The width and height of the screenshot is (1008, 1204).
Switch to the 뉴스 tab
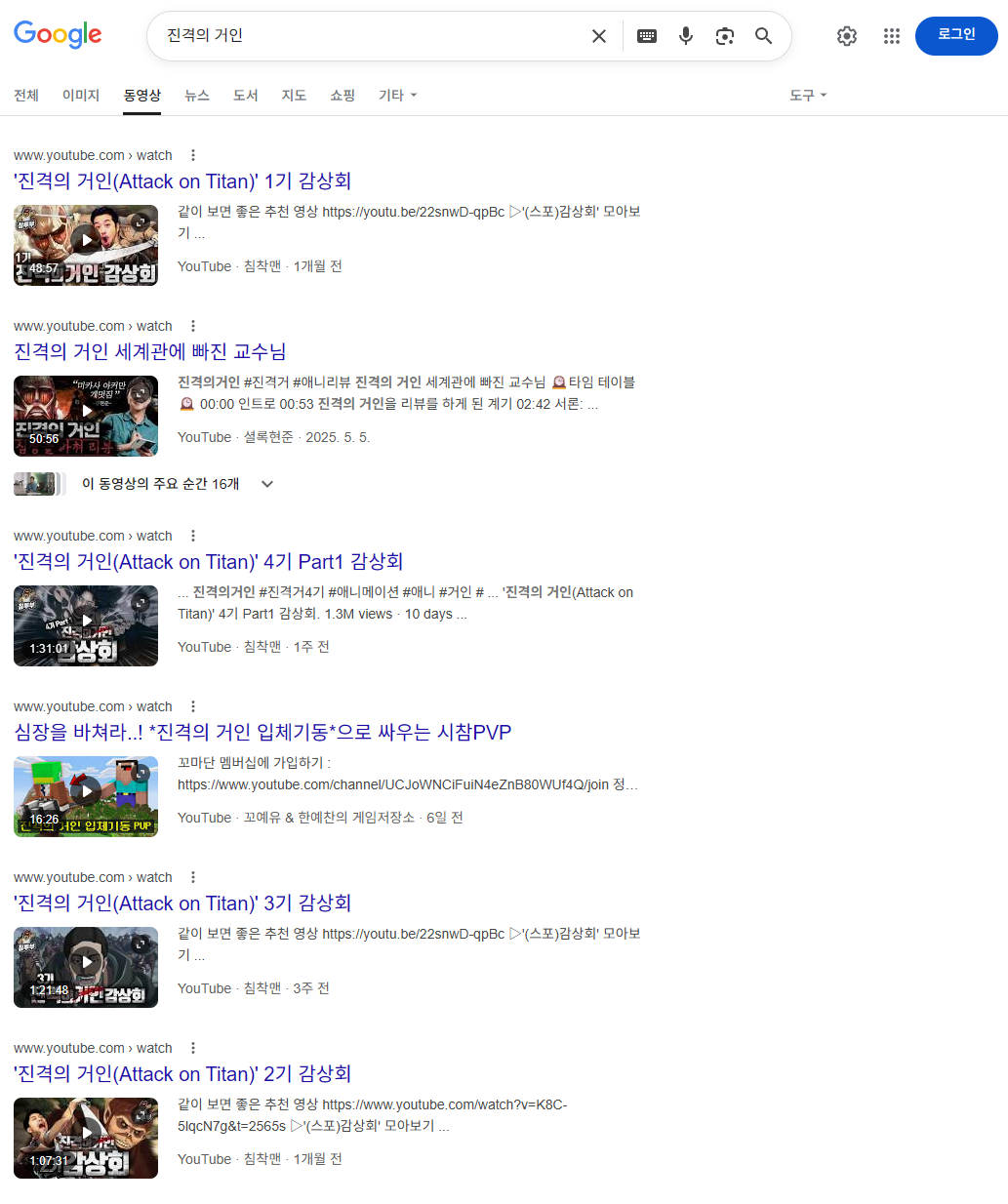(197, 96)
